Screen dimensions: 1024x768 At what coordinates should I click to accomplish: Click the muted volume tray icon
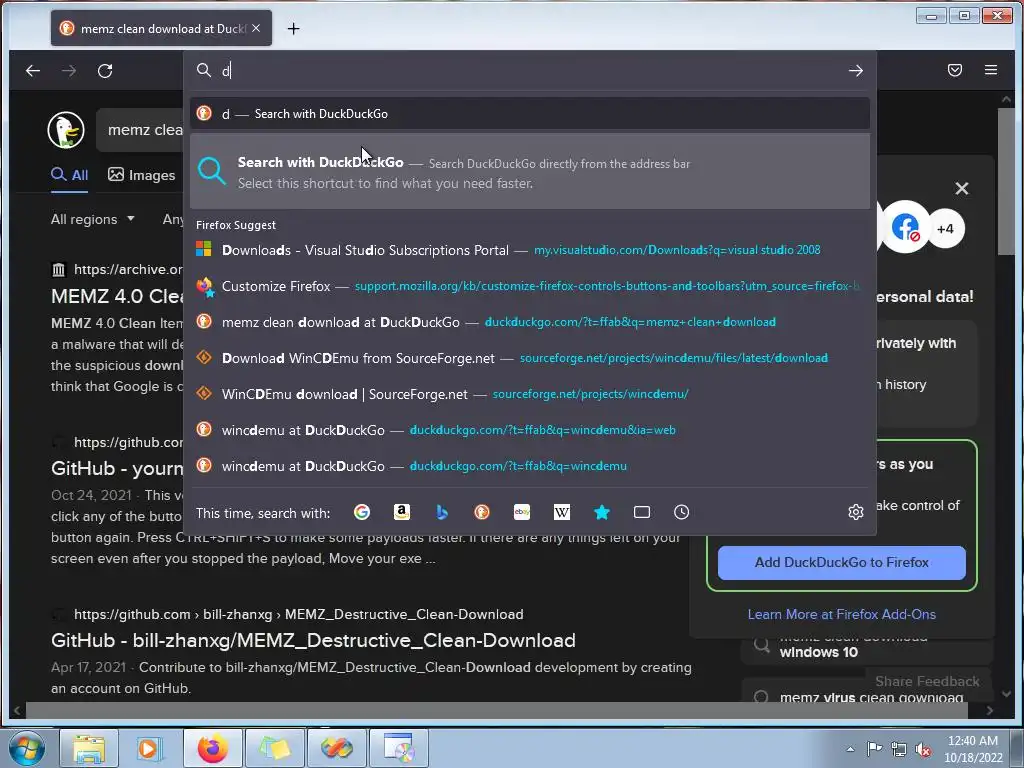(923, 749)
